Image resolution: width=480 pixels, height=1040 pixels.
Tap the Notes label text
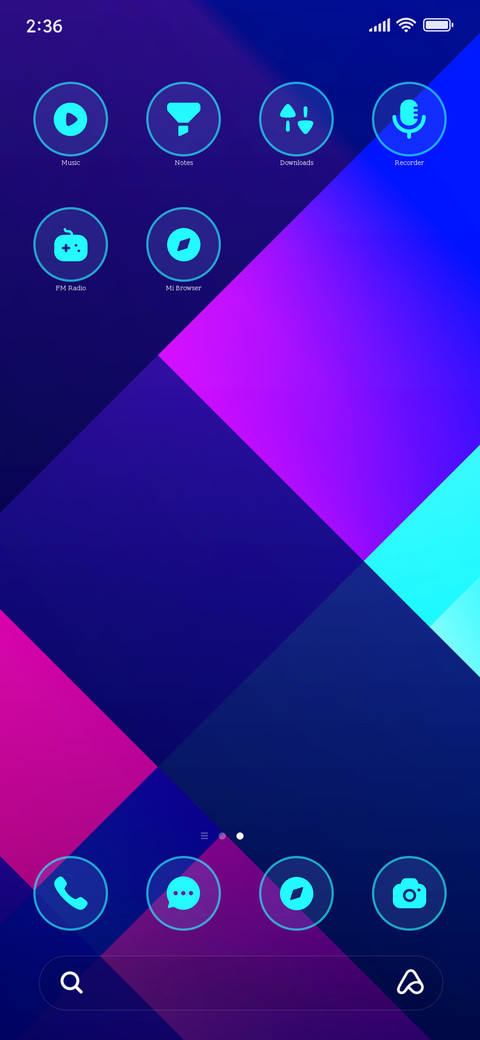click(184, 162)
